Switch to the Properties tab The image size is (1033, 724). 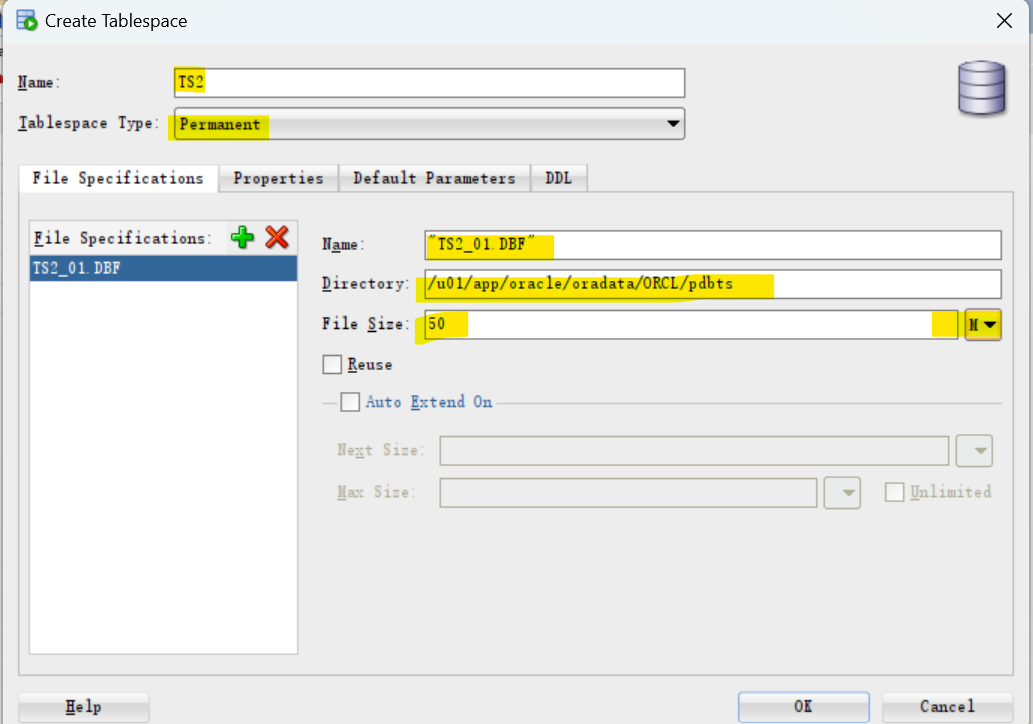click(x=278, y=179)
